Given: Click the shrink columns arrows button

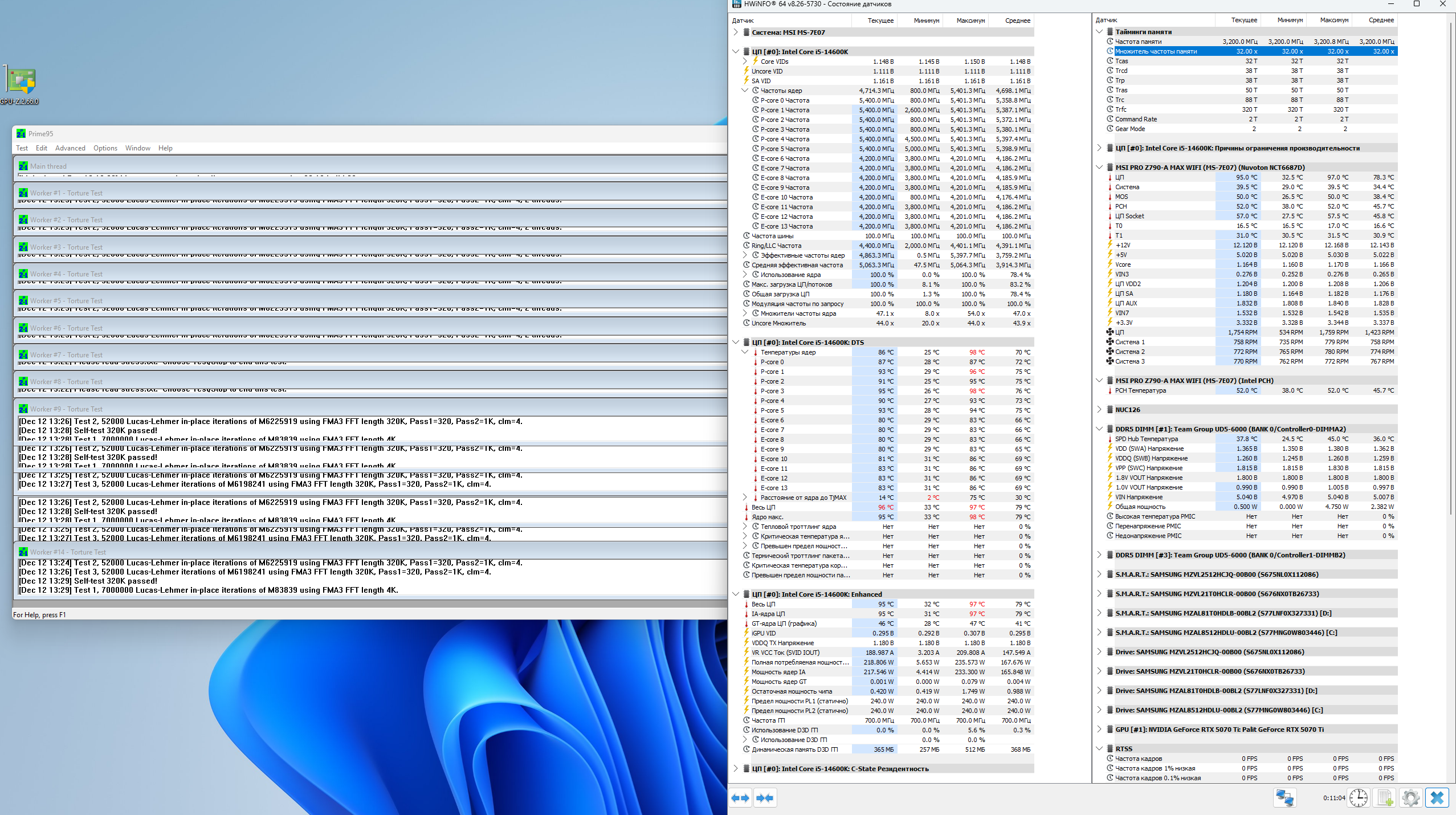Looking at the screenshot, I should [x=765, y=798].
